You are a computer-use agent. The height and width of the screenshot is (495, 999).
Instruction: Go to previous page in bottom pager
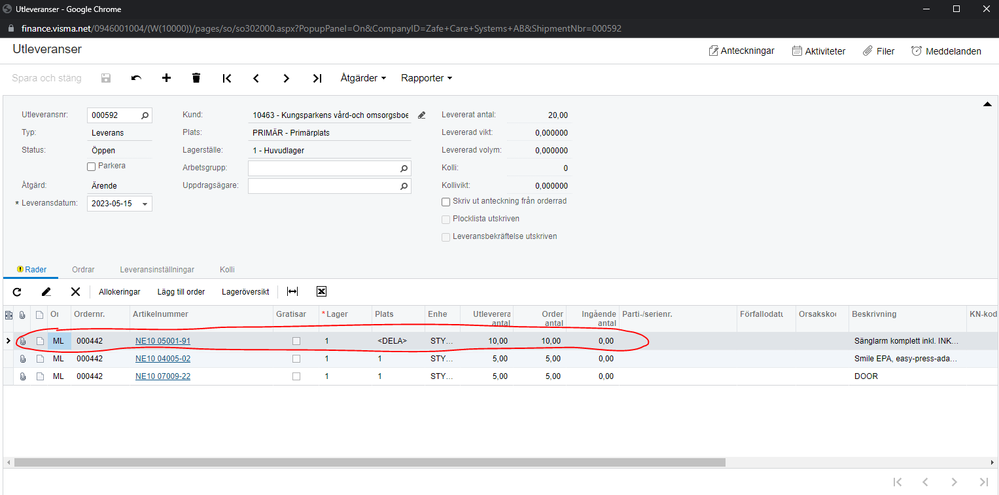[926, 482]
